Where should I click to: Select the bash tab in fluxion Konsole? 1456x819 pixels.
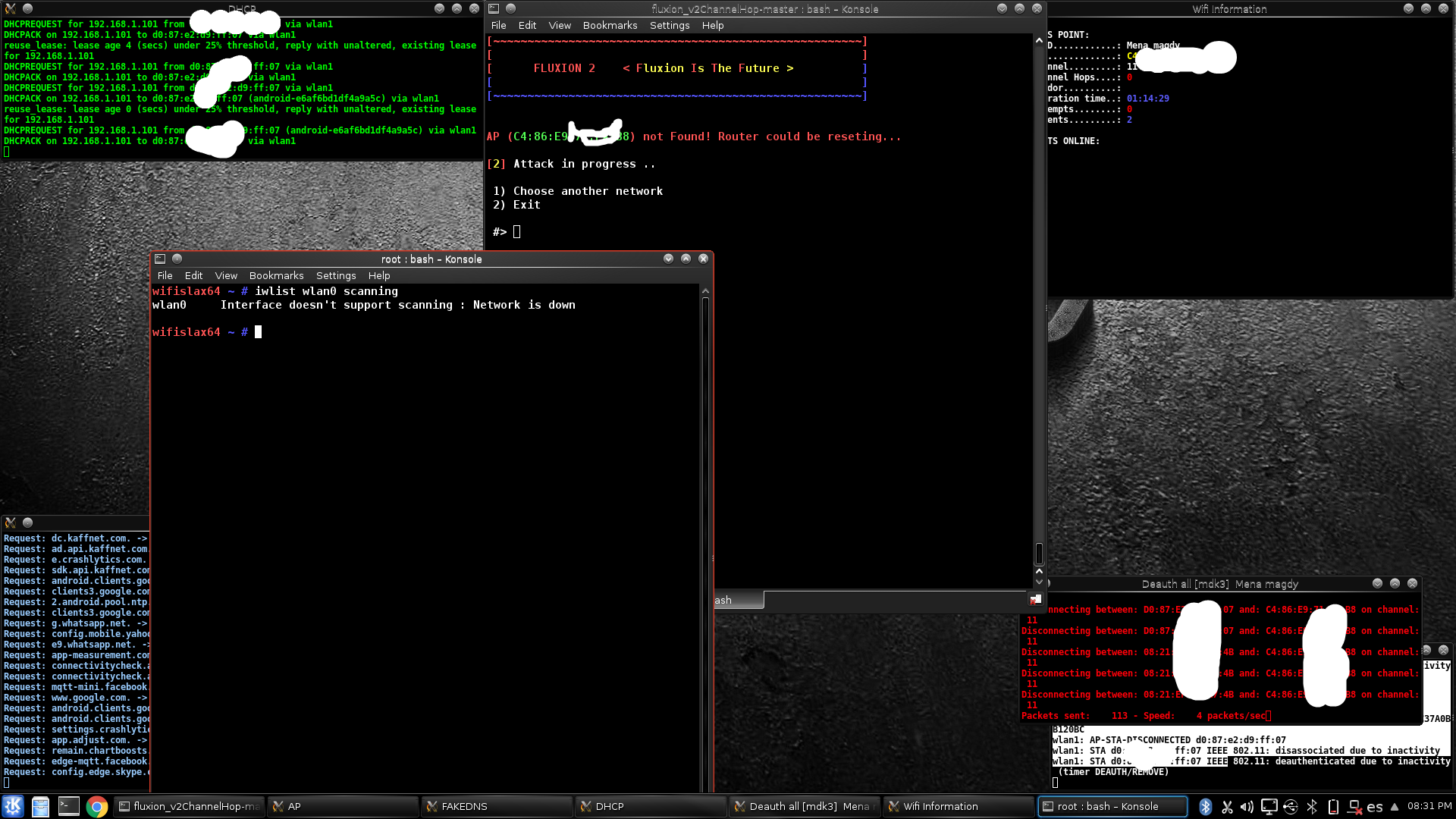[737, 600]
